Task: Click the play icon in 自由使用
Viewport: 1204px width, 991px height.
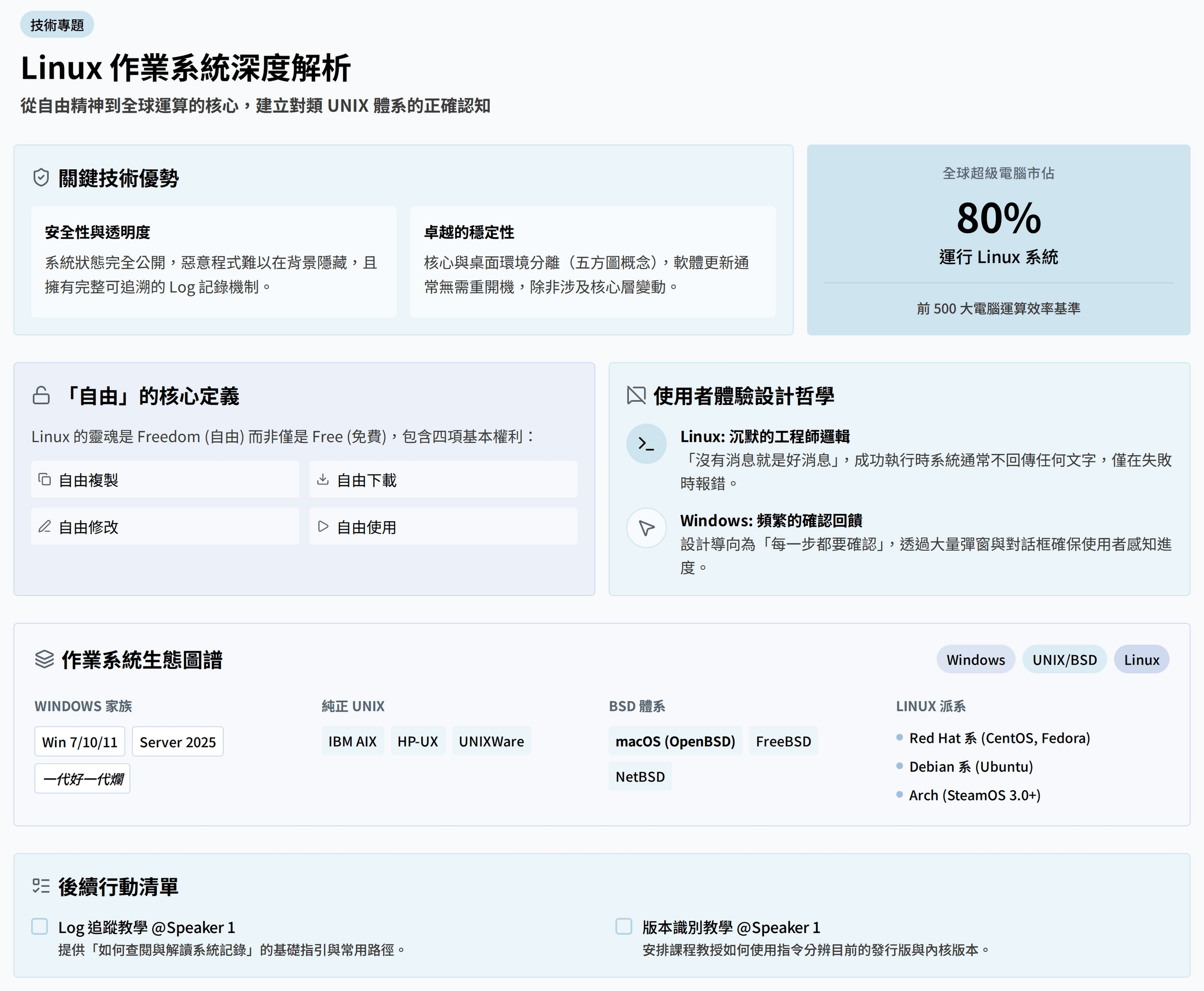Action: (x=323, y=526)
